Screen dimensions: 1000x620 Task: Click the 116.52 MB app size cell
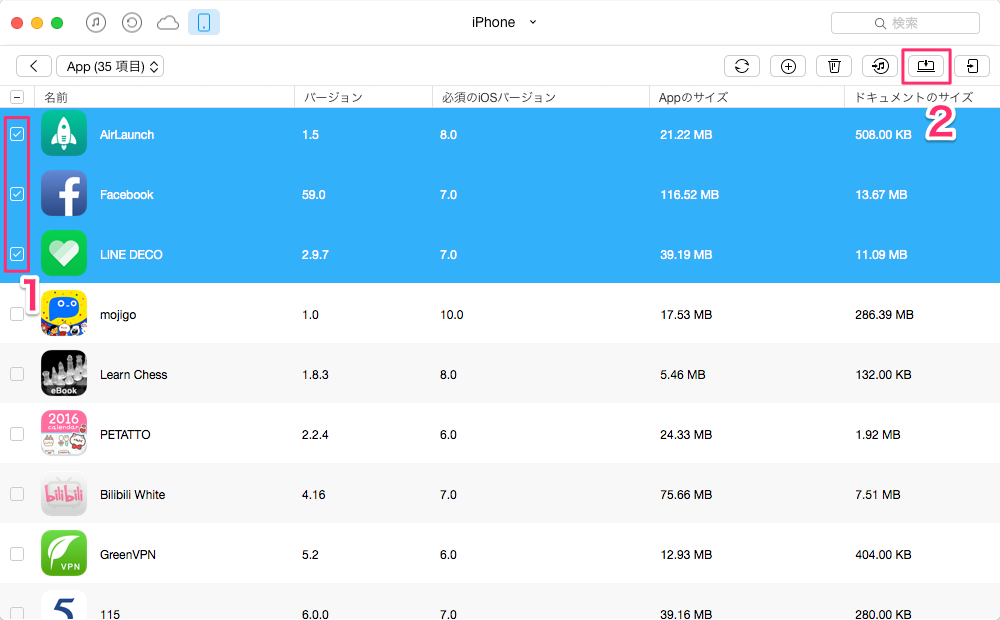click(x=689, y=195)
